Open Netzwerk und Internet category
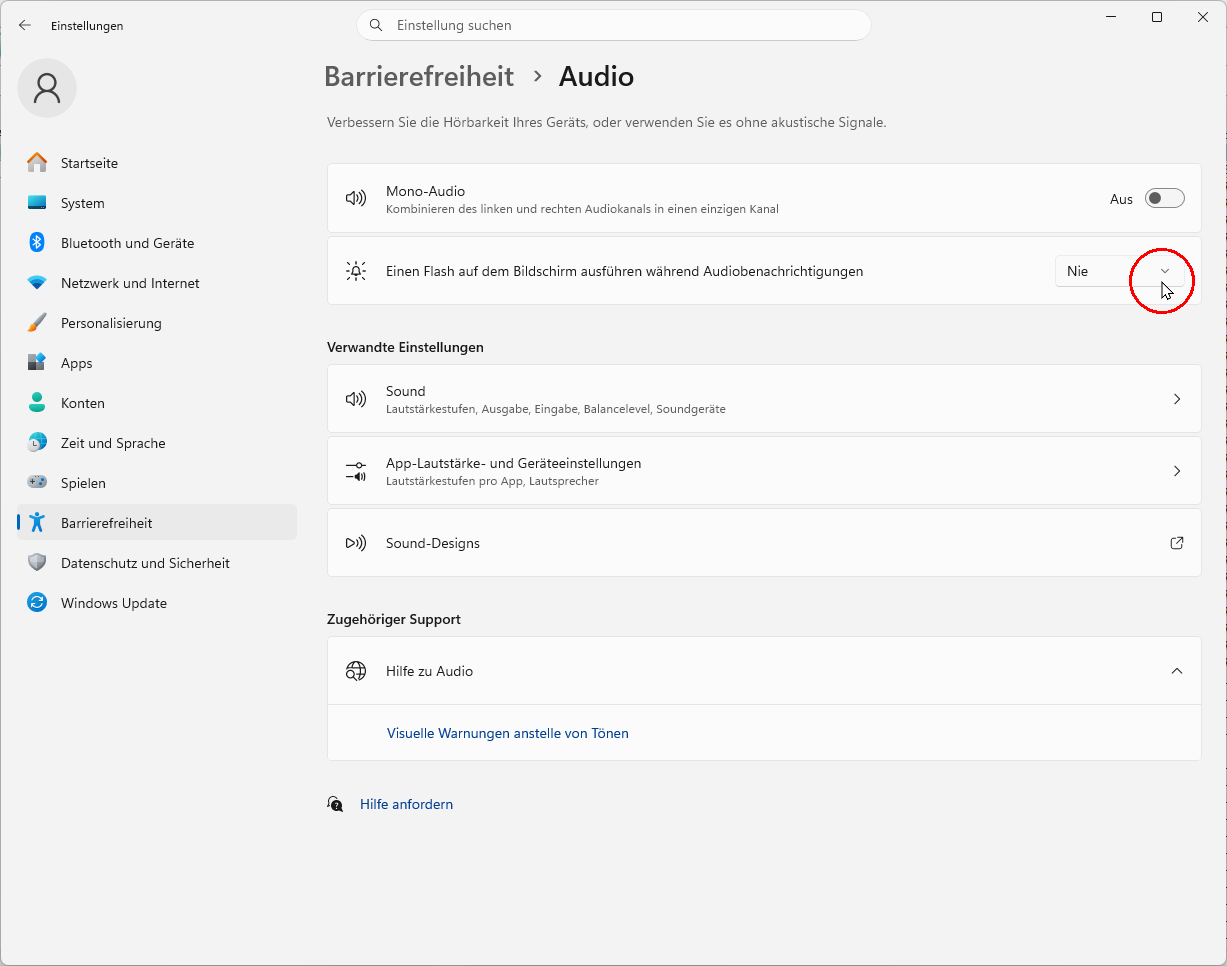The height and width of the screenshot is (966, 1227). pyautogui.click(x=157, y=283)
